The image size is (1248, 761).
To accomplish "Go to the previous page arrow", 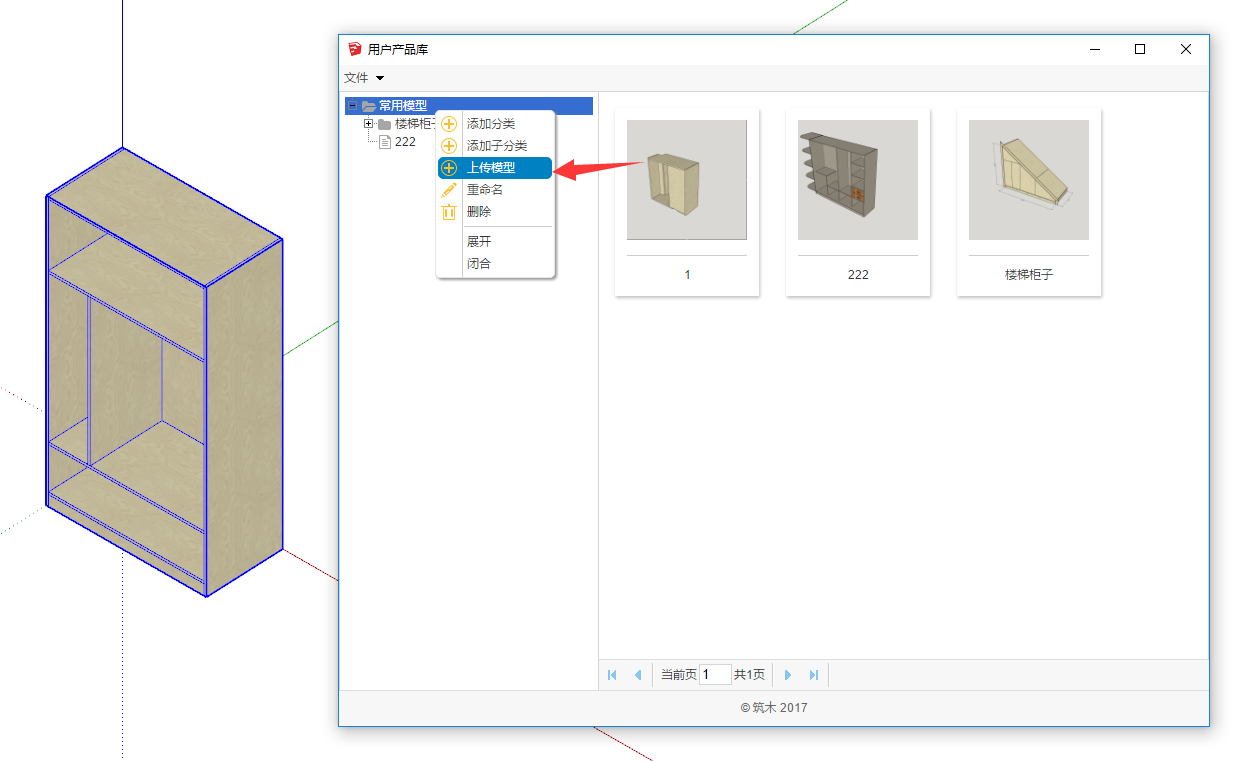I will 637,675.
